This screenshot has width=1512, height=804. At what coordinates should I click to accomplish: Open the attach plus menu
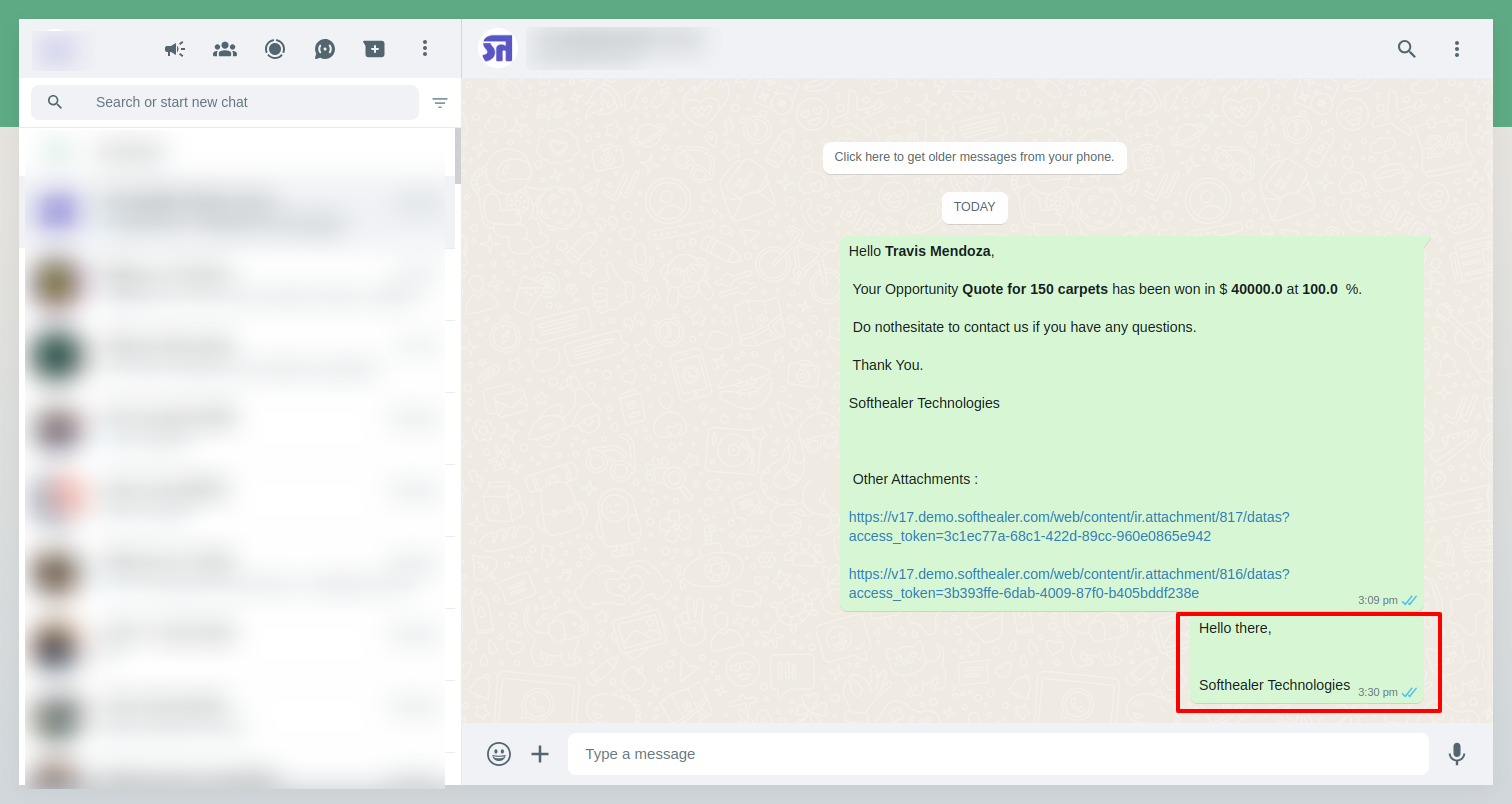point(540,754)
